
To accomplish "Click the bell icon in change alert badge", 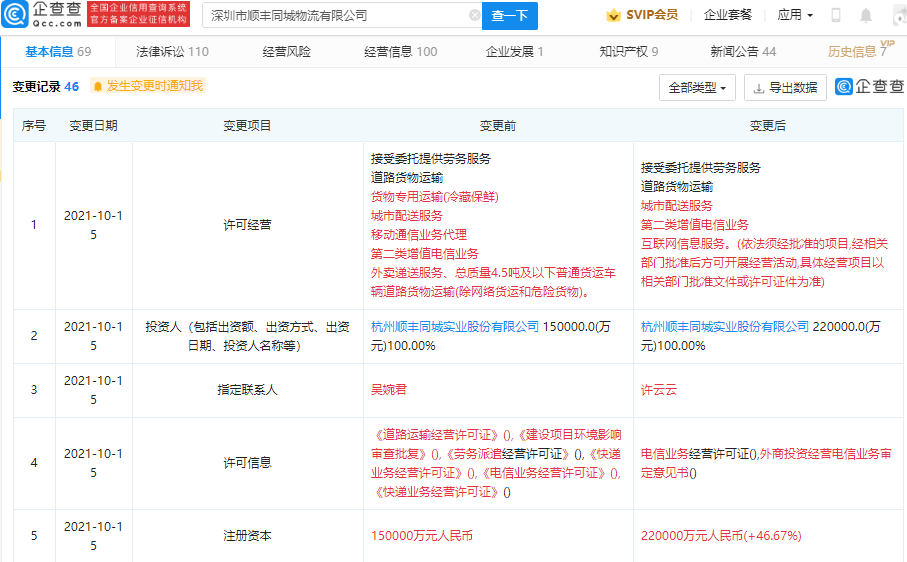I will click(98, 86).
